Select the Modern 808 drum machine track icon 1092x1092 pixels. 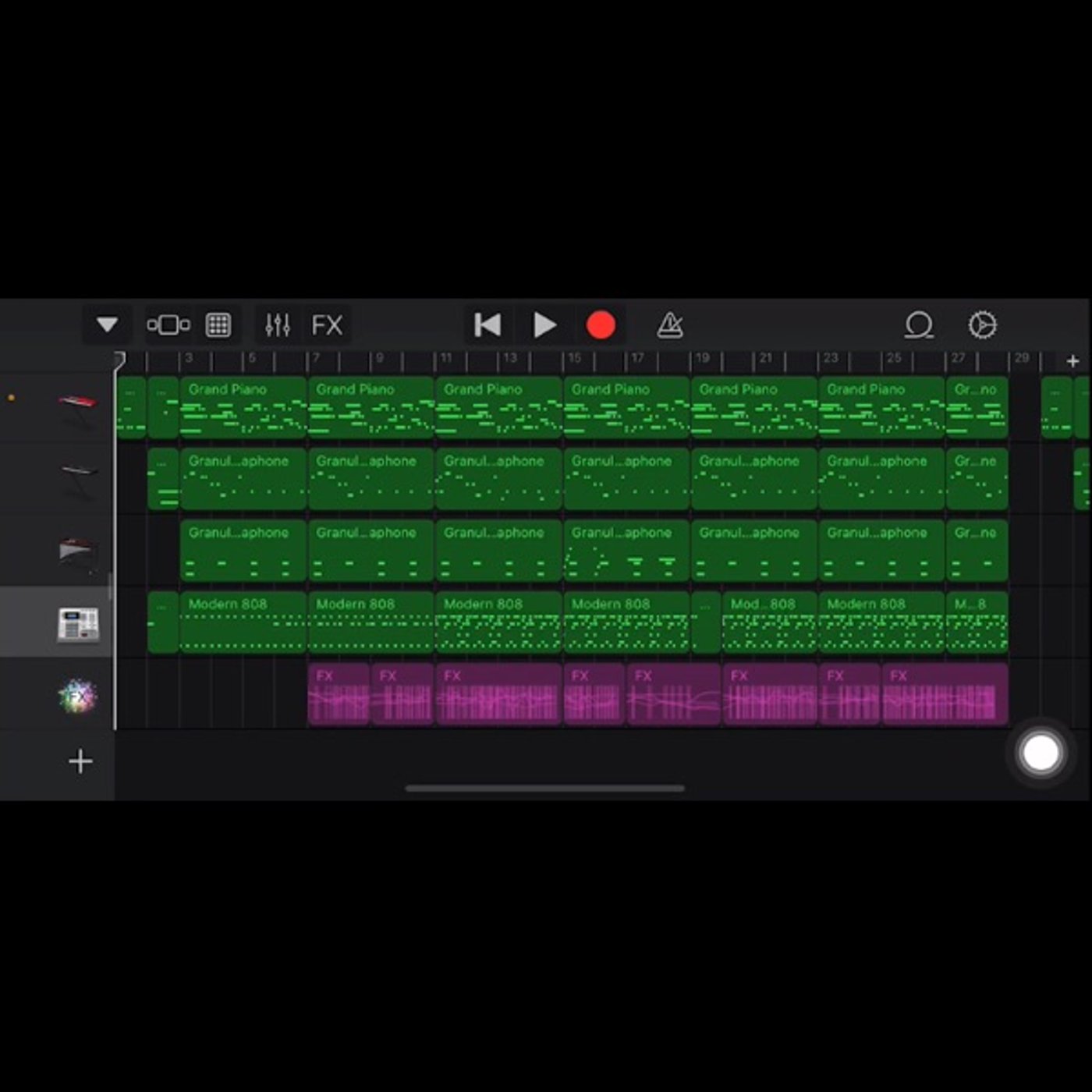coord(78,624)
